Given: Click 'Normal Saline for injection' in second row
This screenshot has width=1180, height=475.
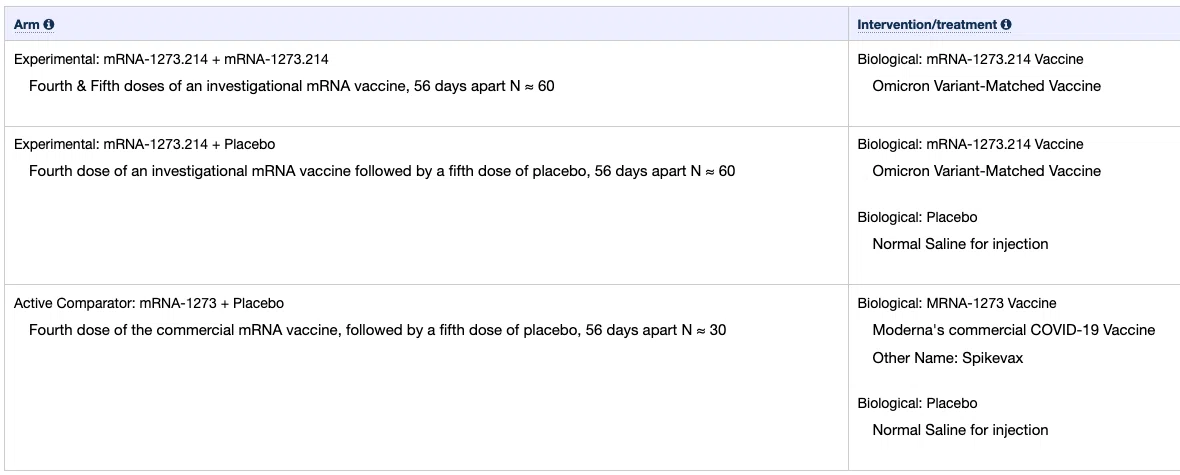Looking at the screenshot, I should pyautogui.click(x=960, y=244).
